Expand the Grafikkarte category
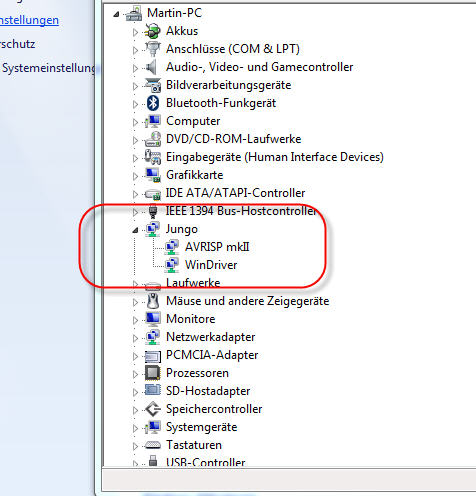This screenshot has height=496, width=476. (x=135, y=176)
